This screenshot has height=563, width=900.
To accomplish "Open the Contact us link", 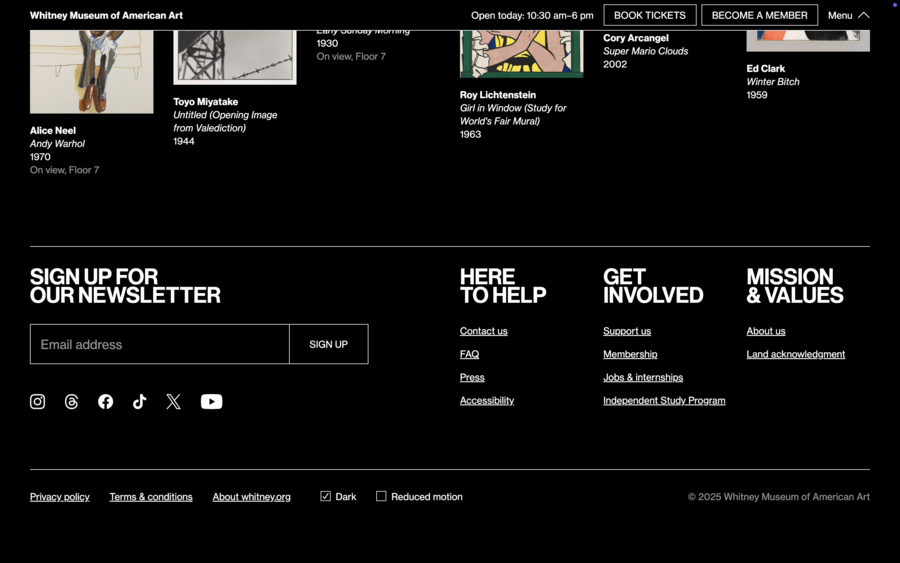I will 483,331.
